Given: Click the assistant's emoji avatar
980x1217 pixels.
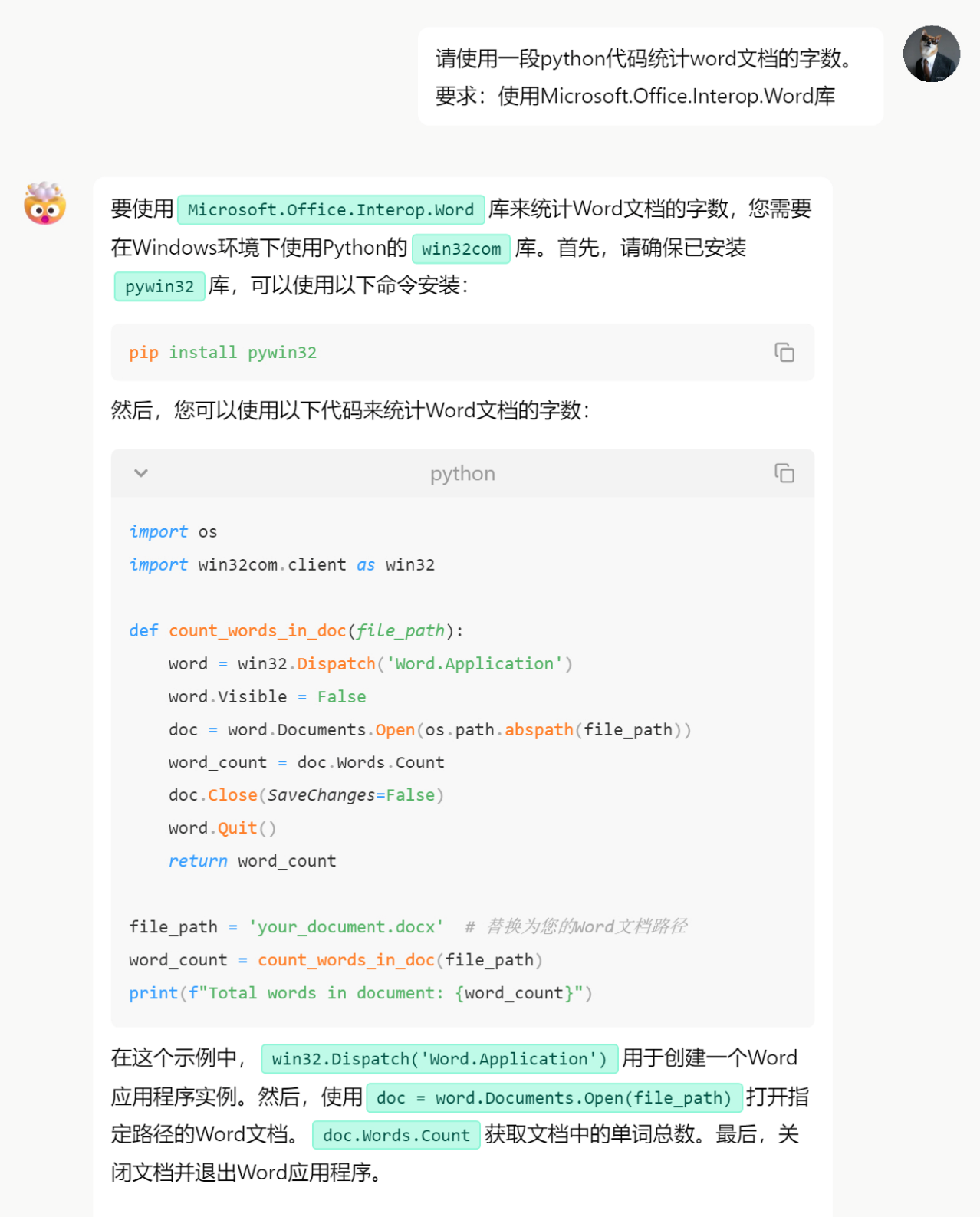Looking at the screenshot, I should tap(45, 204).
